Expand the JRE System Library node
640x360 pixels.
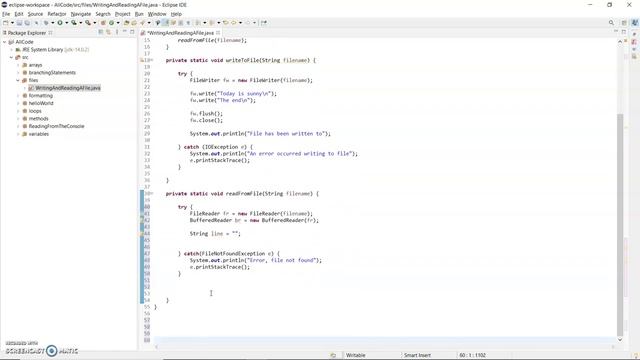pos(11,50)
